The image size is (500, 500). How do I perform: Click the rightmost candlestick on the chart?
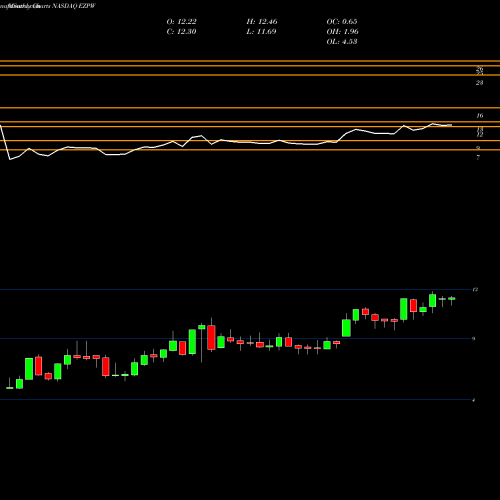(452, 299)
